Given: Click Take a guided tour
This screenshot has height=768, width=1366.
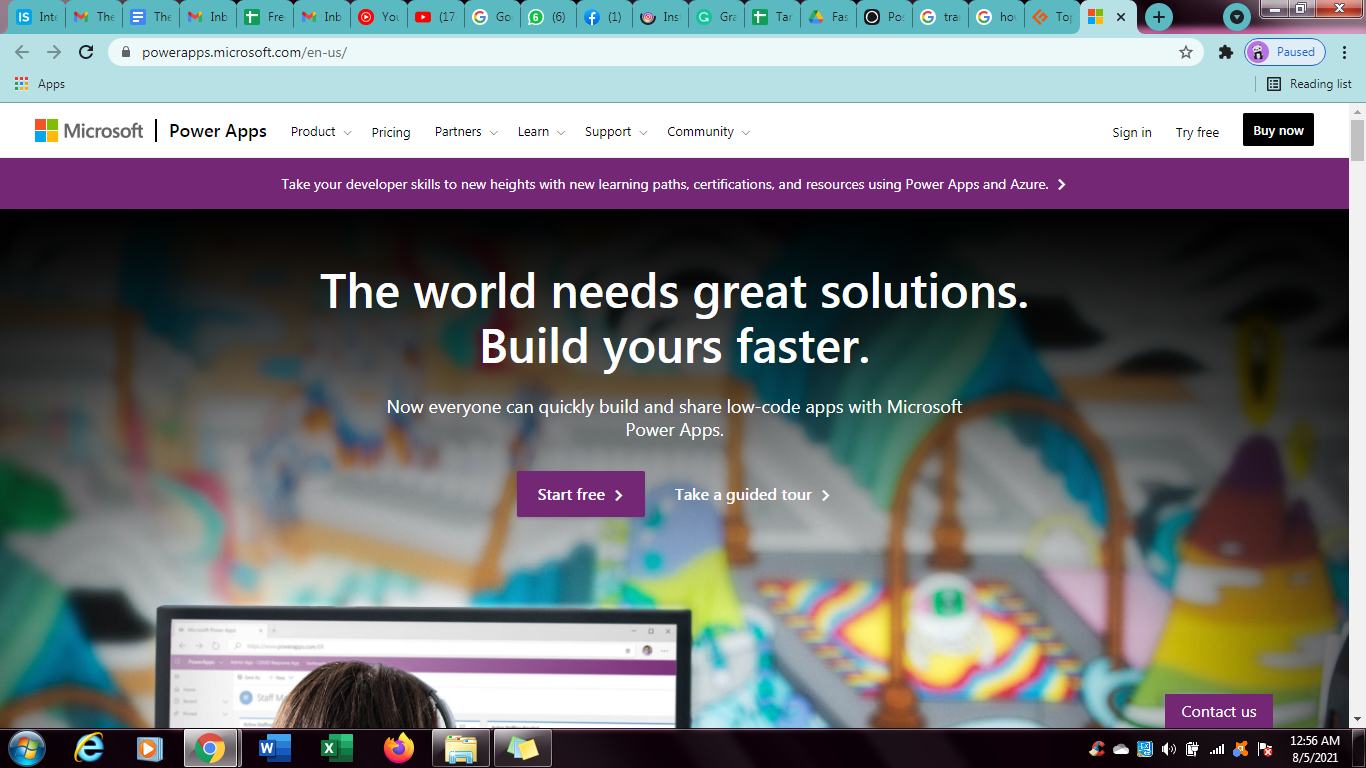Looking at the screenshot, I should [752, 495].
